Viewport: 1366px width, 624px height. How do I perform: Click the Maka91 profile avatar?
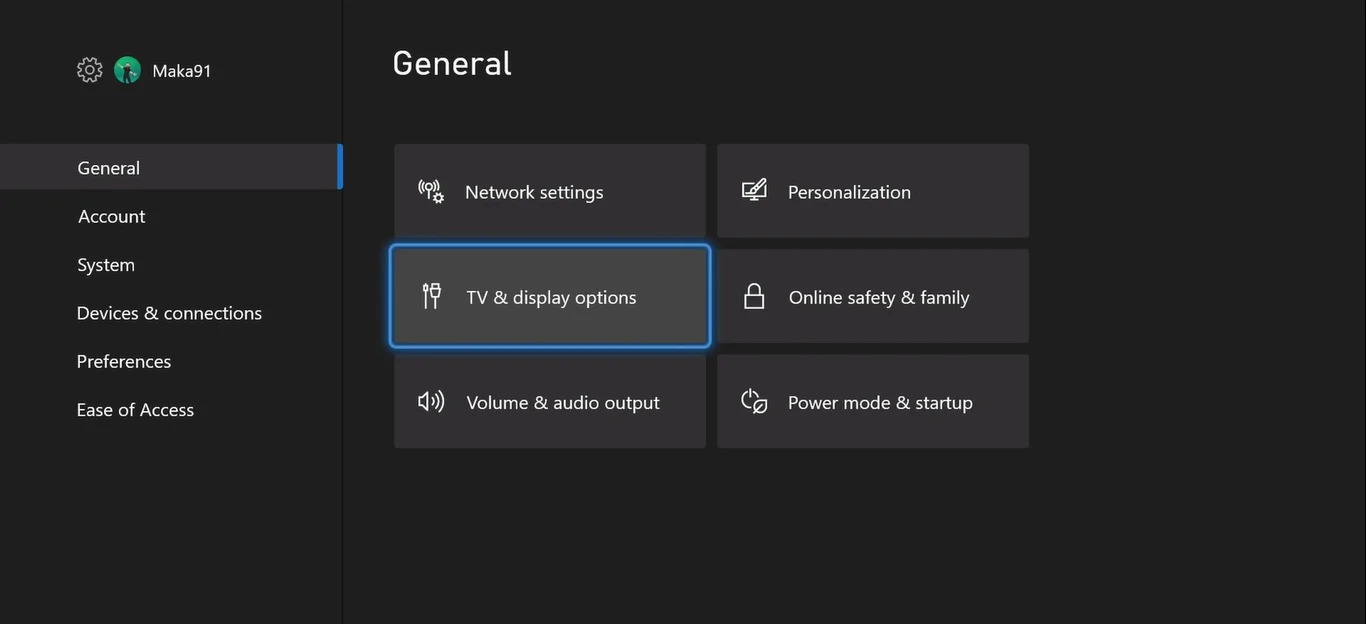point(127,70)
